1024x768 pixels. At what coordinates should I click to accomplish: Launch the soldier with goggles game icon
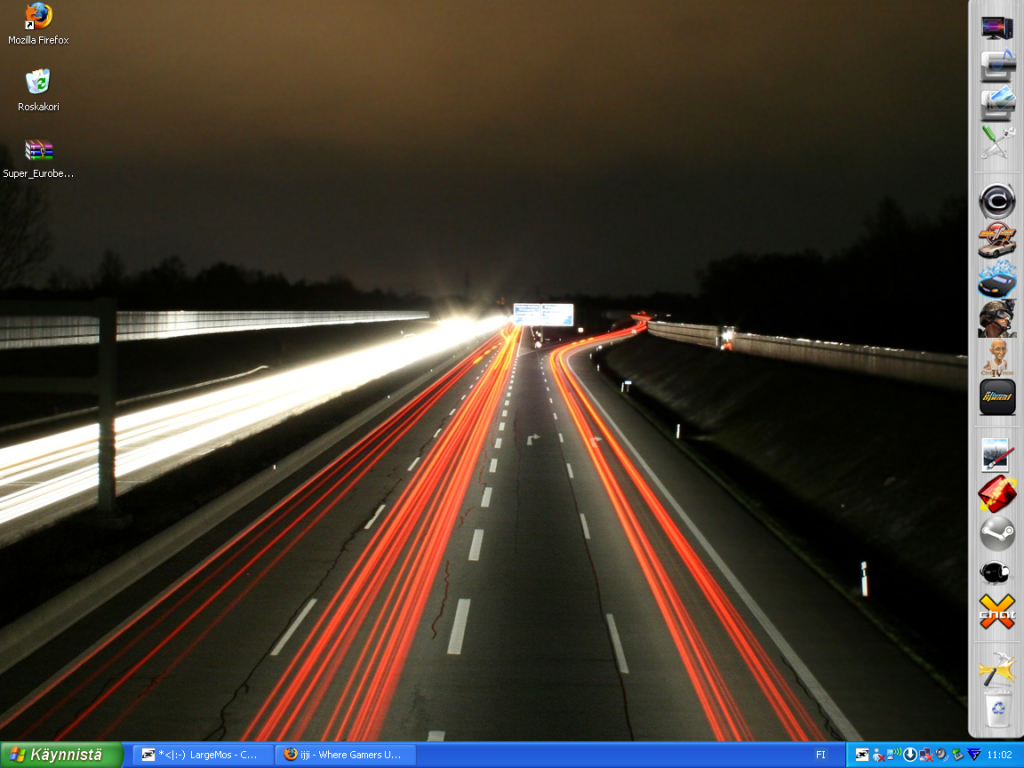[997, 318]
